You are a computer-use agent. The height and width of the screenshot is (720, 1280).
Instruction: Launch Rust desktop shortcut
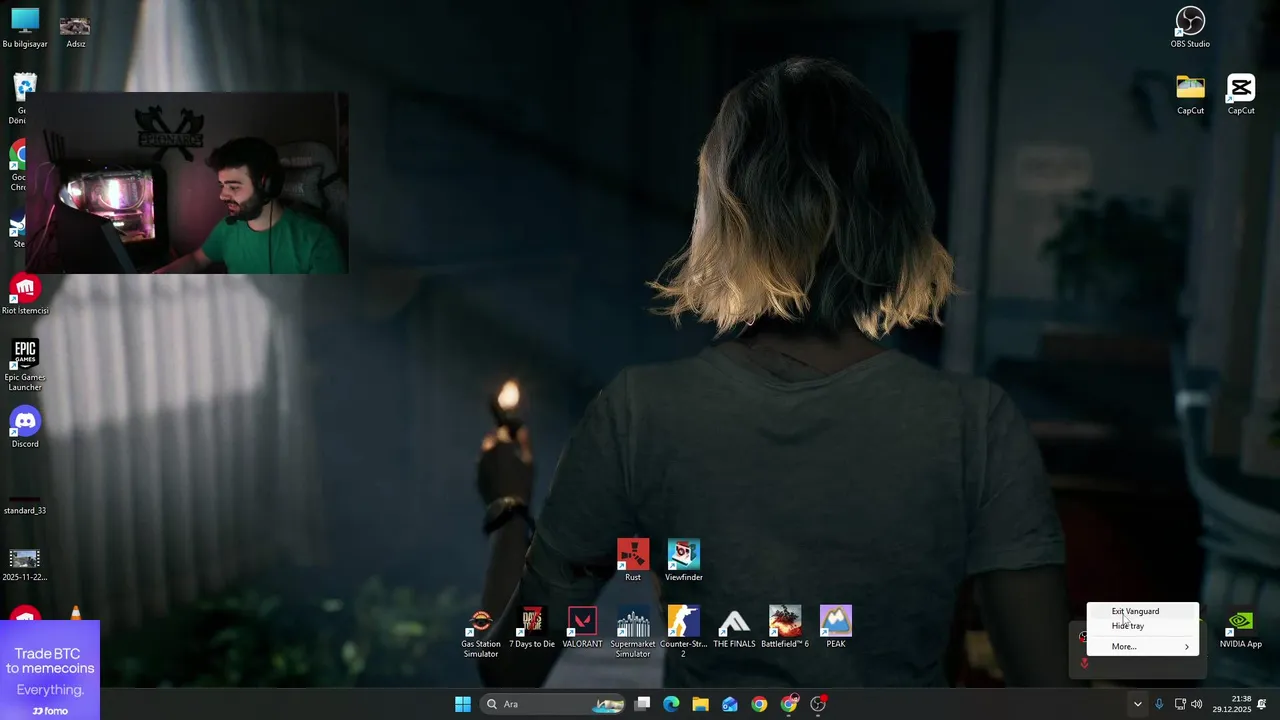(633, 560)
